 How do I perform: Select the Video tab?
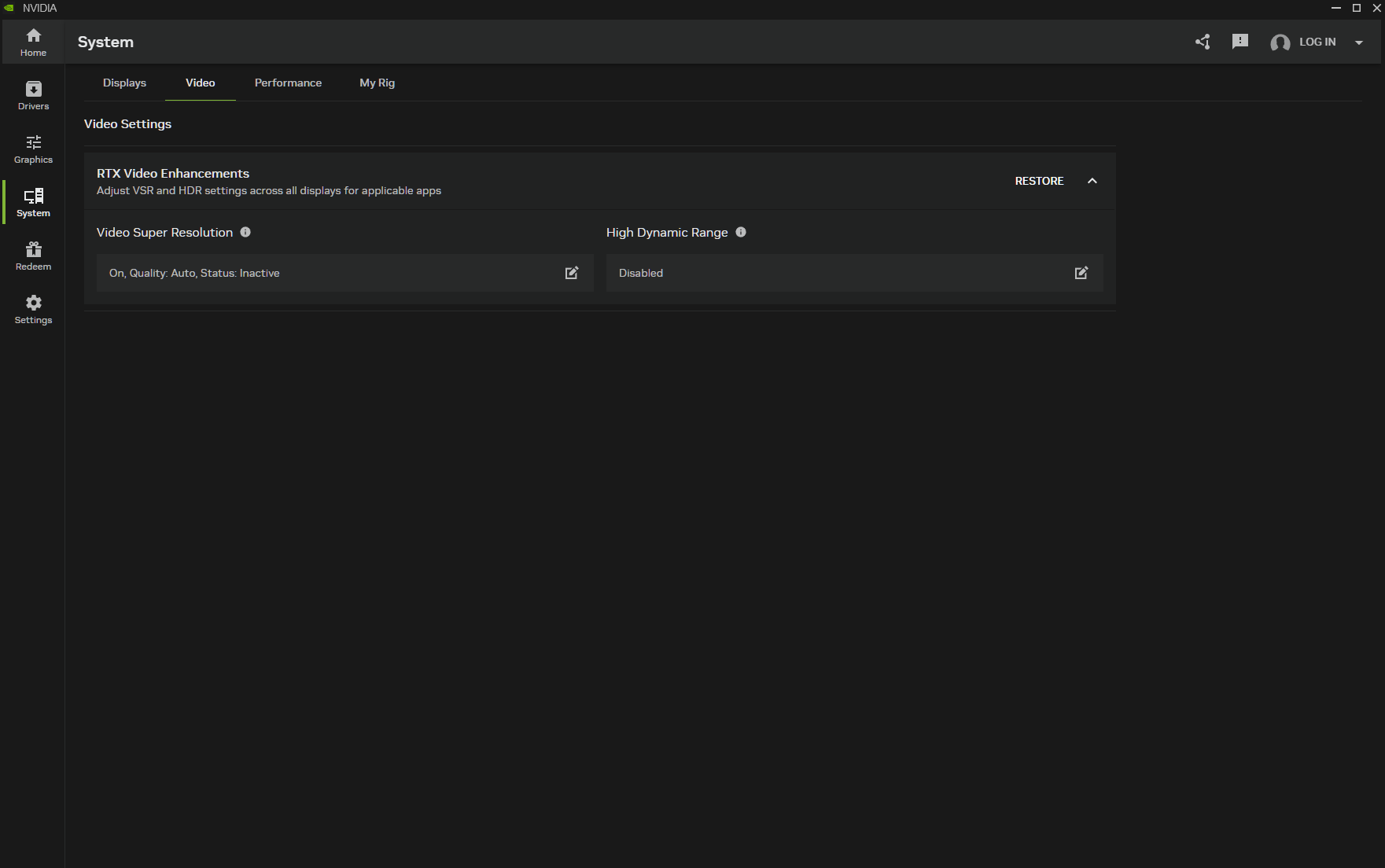pos(201,83)
